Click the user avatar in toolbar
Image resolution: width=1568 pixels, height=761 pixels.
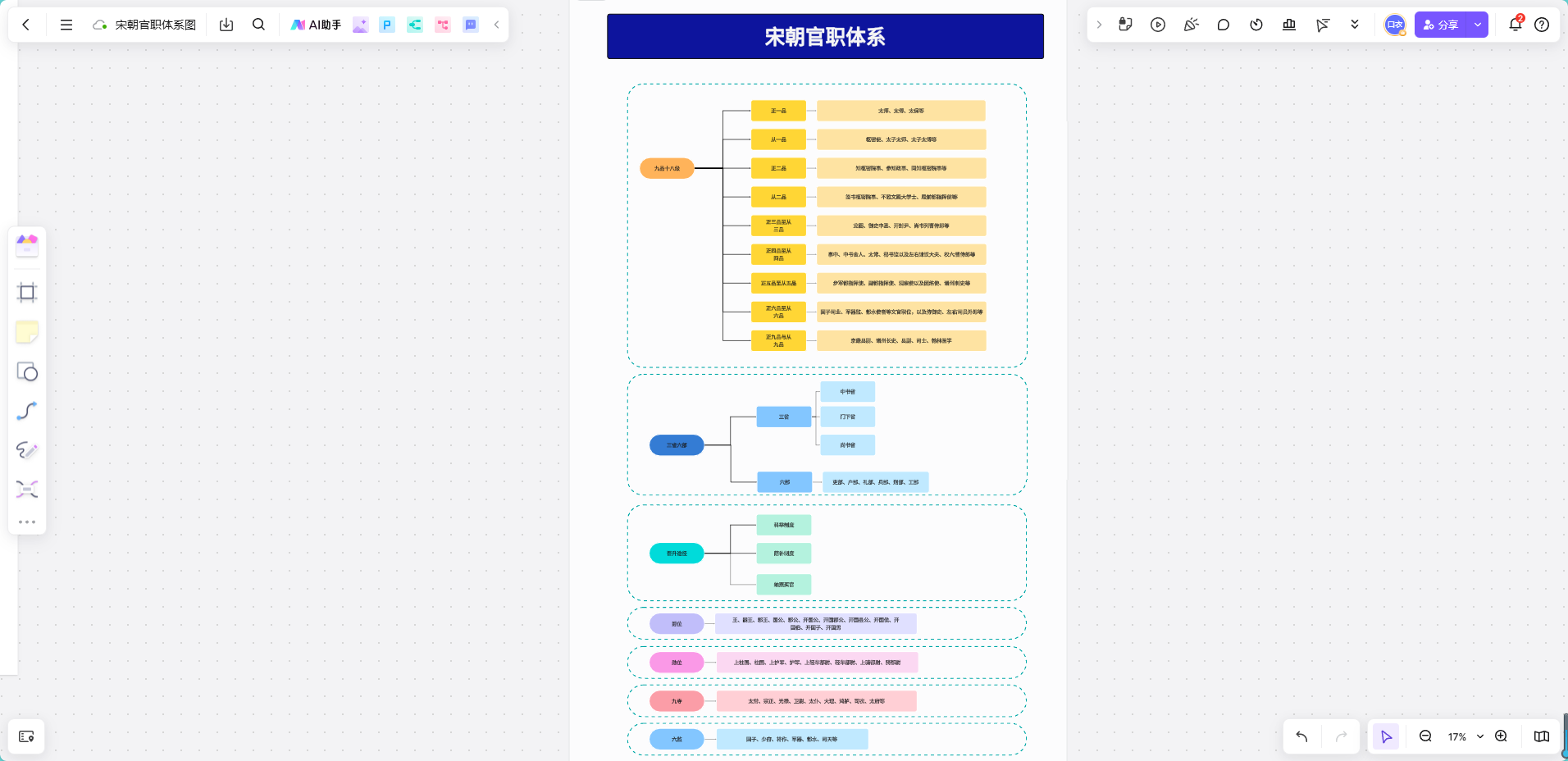click(1395, 25)
